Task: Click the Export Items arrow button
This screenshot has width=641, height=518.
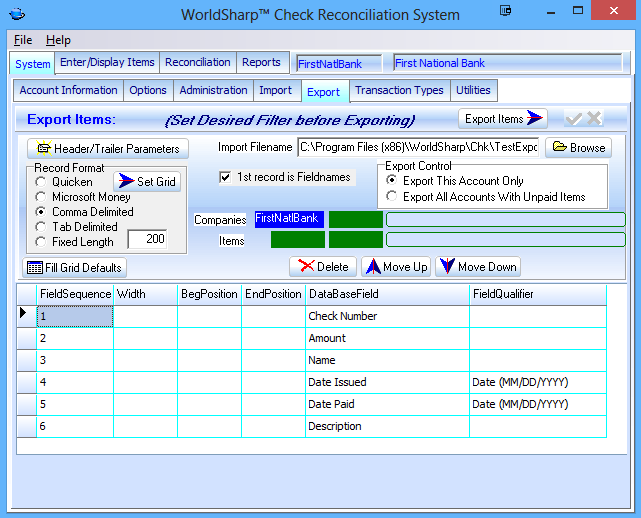Action: pos(505,119)
